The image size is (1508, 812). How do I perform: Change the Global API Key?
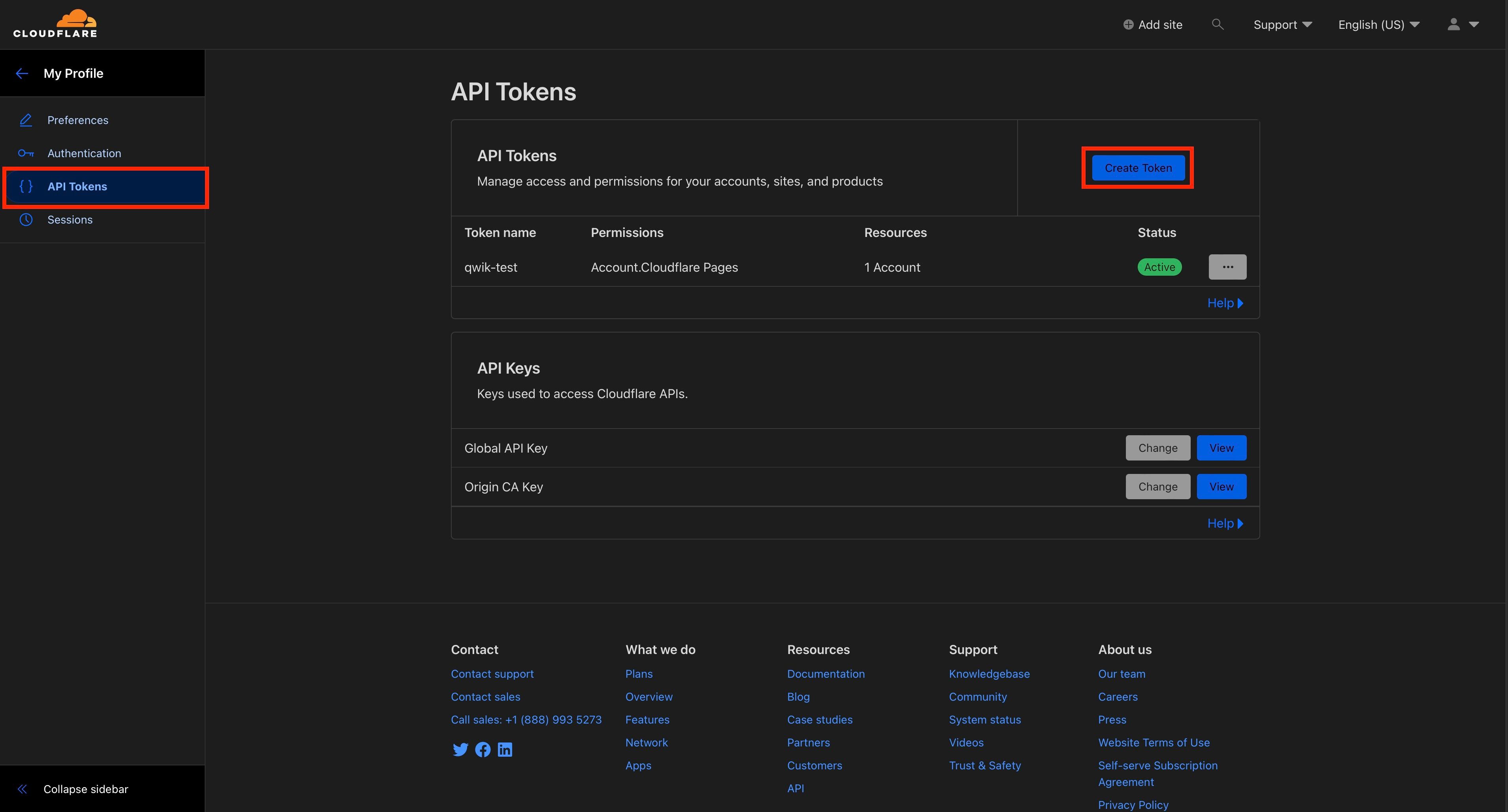pos(1157,447)
